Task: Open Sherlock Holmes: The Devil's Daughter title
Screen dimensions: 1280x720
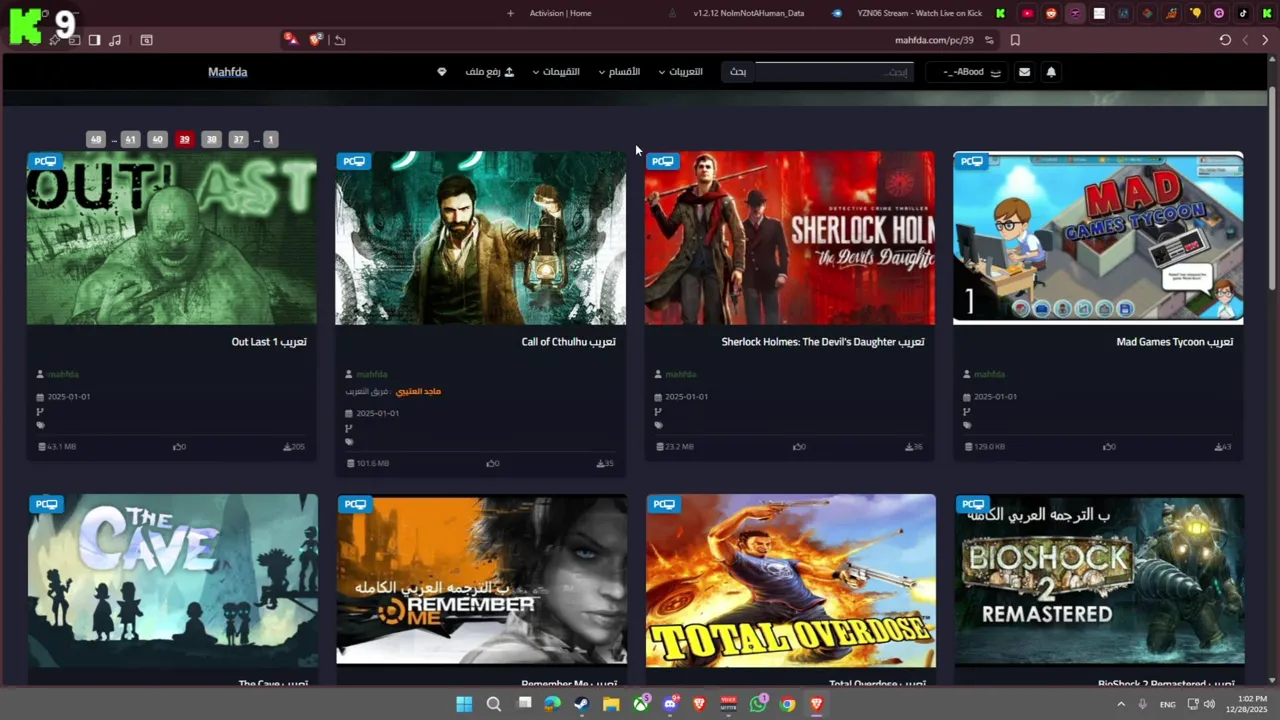Action: pyautogui.click(x=823, y=342)
